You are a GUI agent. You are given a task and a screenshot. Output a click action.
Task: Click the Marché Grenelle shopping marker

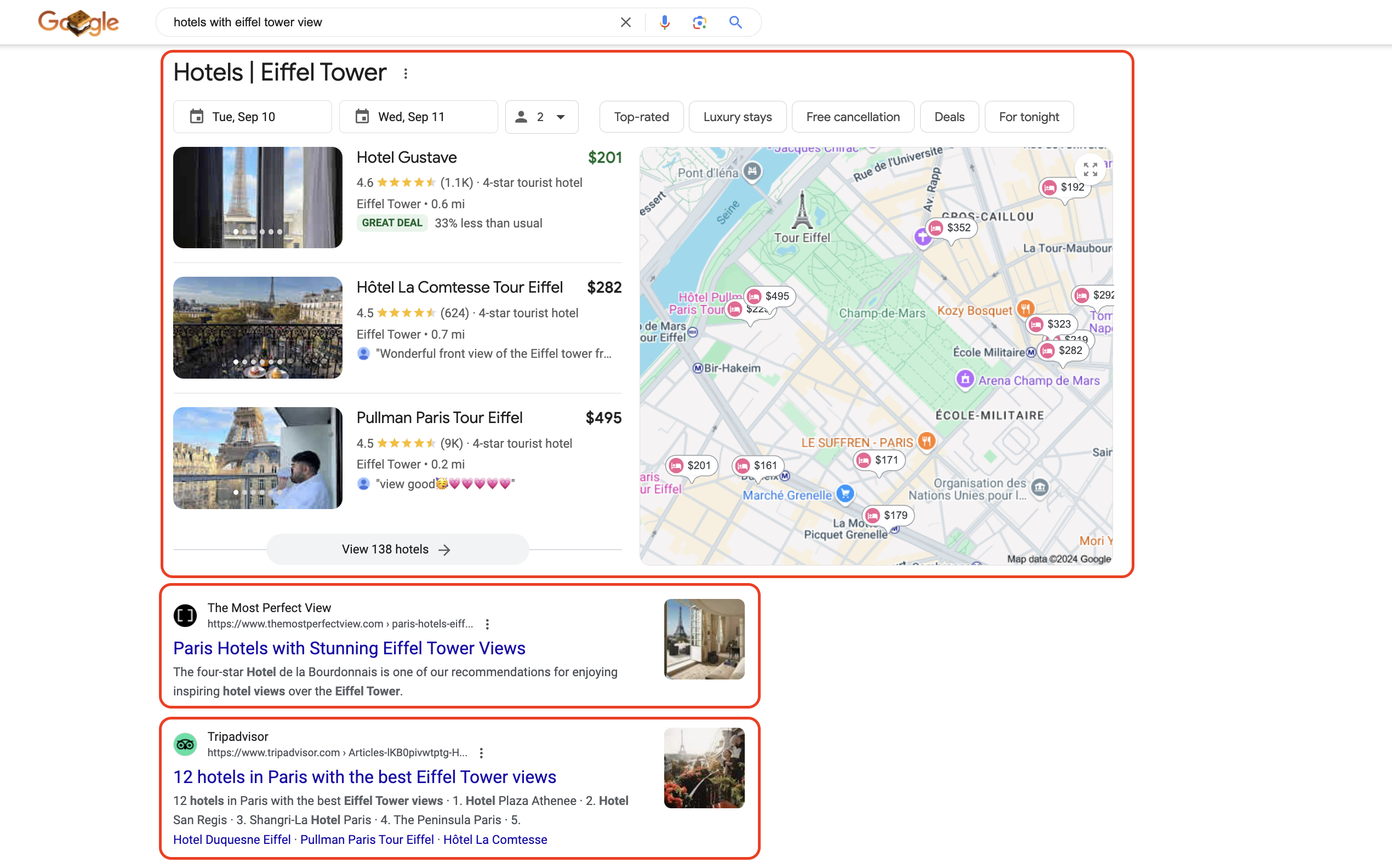tap(845, 493)
